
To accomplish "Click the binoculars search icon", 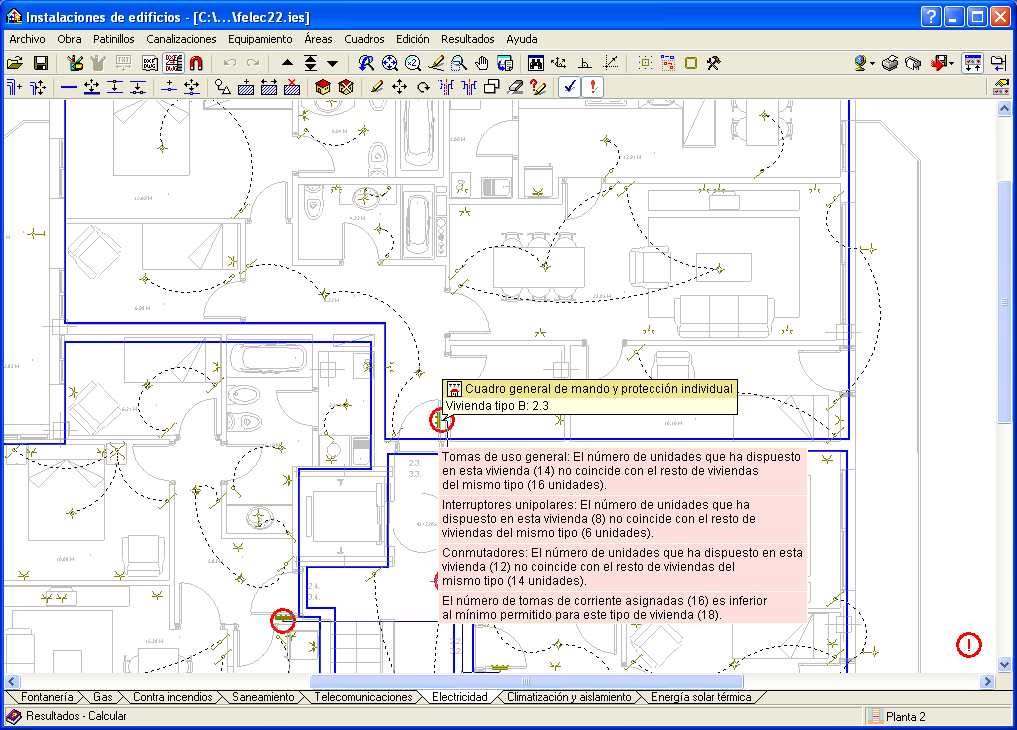I will pyautogui.click(x=536, y=63).
